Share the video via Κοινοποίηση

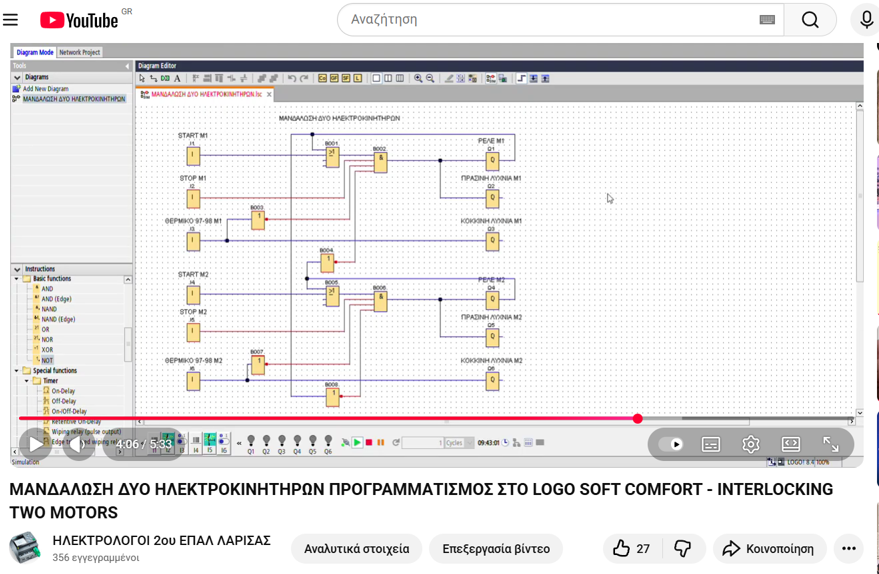(x=770, y=548)
